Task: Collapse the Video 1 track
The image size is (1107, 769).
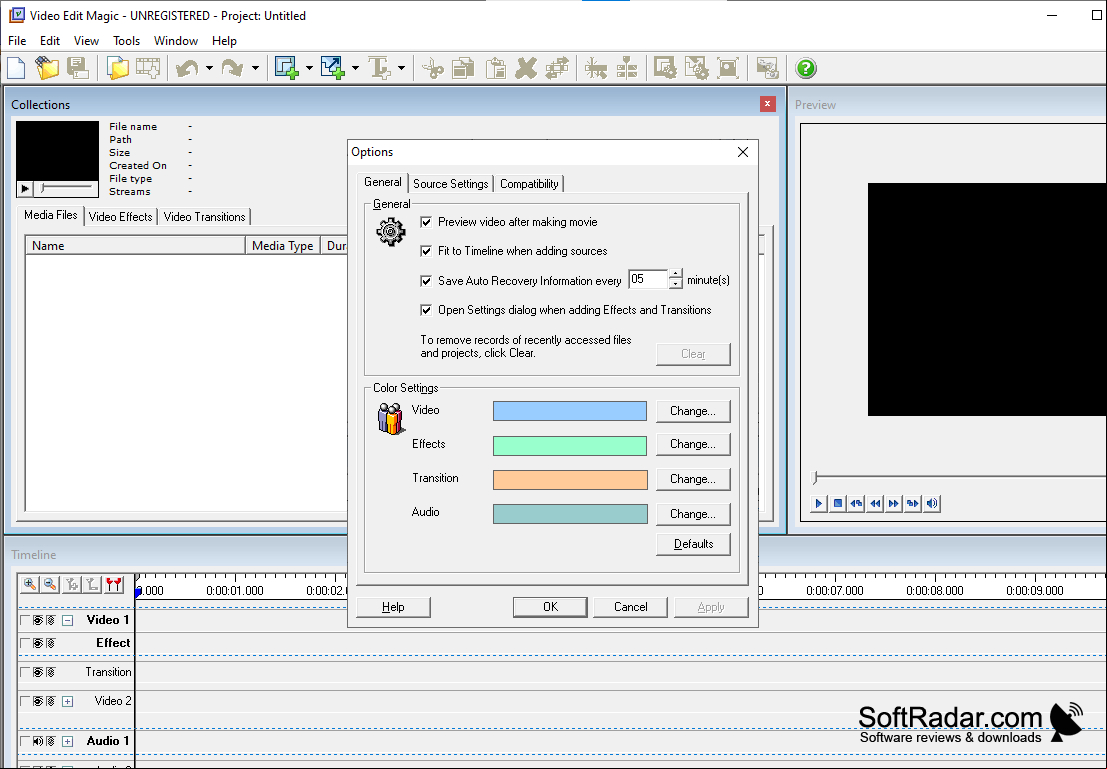Action: 68,621
